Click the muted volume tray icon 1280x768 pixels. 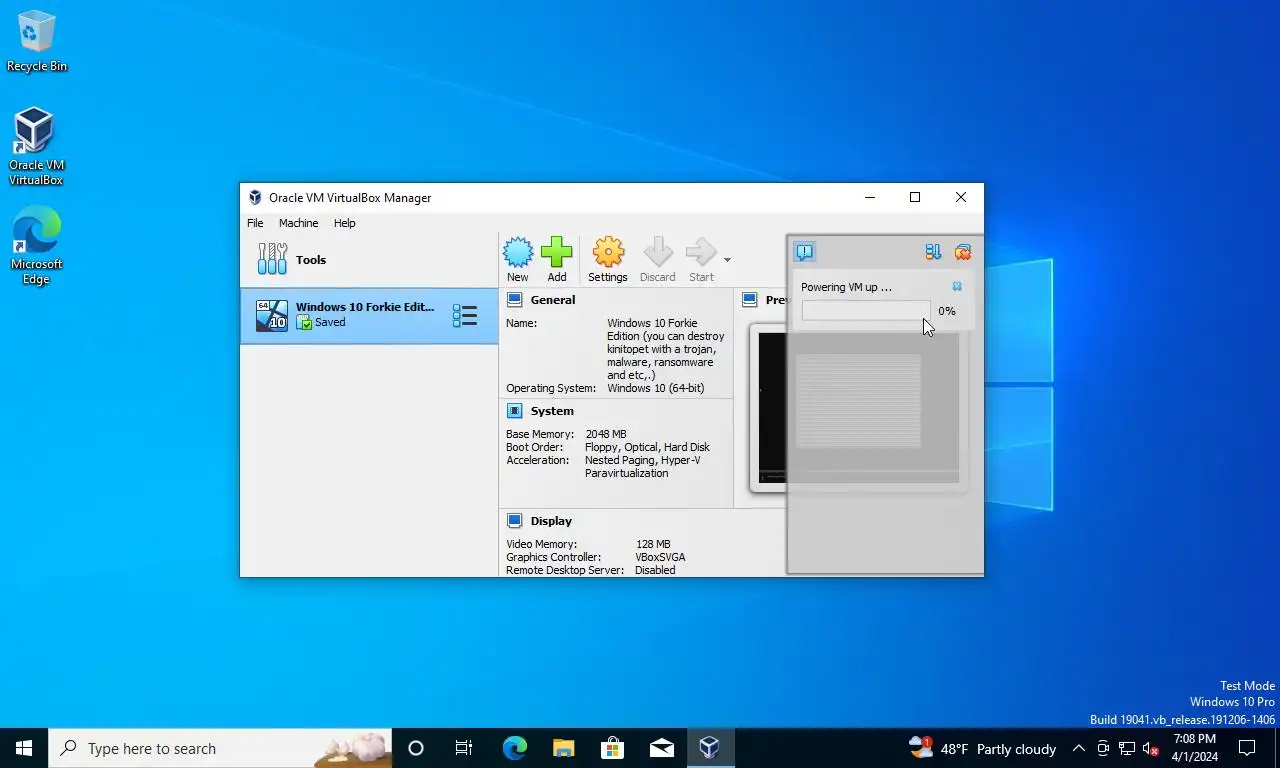coord(1150,748)
